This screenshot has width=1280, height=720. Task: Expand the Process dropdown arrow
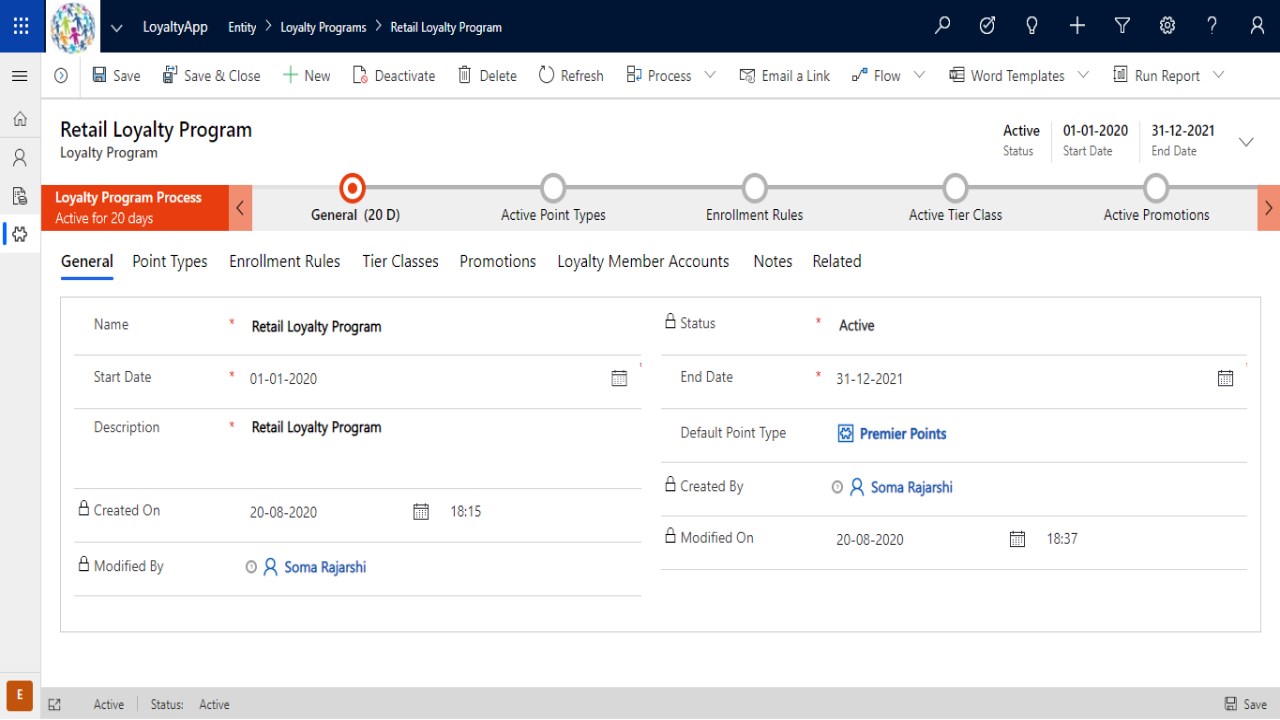(710, 75)
